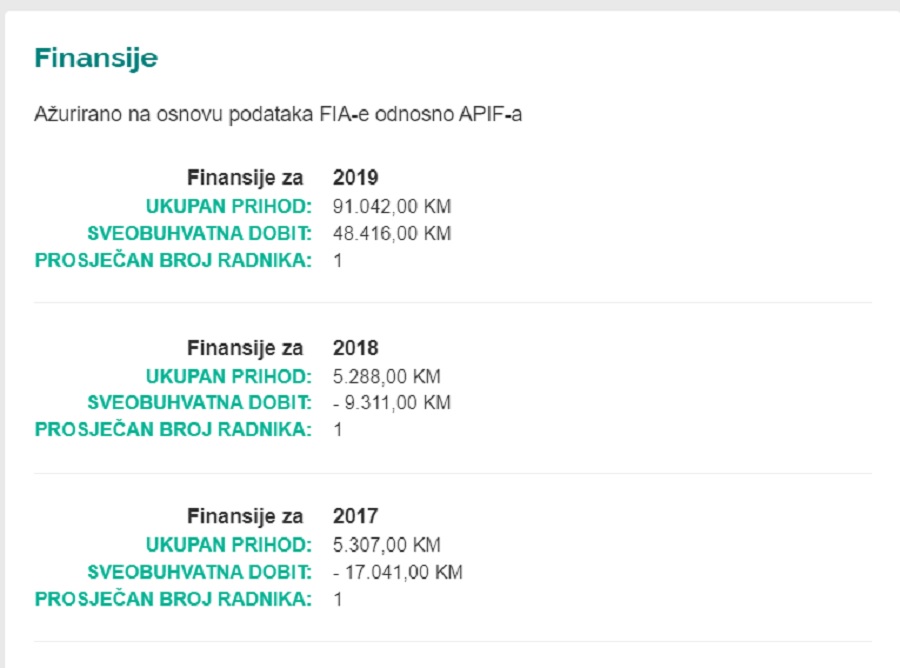The image size is (900, 668).
Task: Click the Finansije section heading
Action: click(x=96, y=59)
